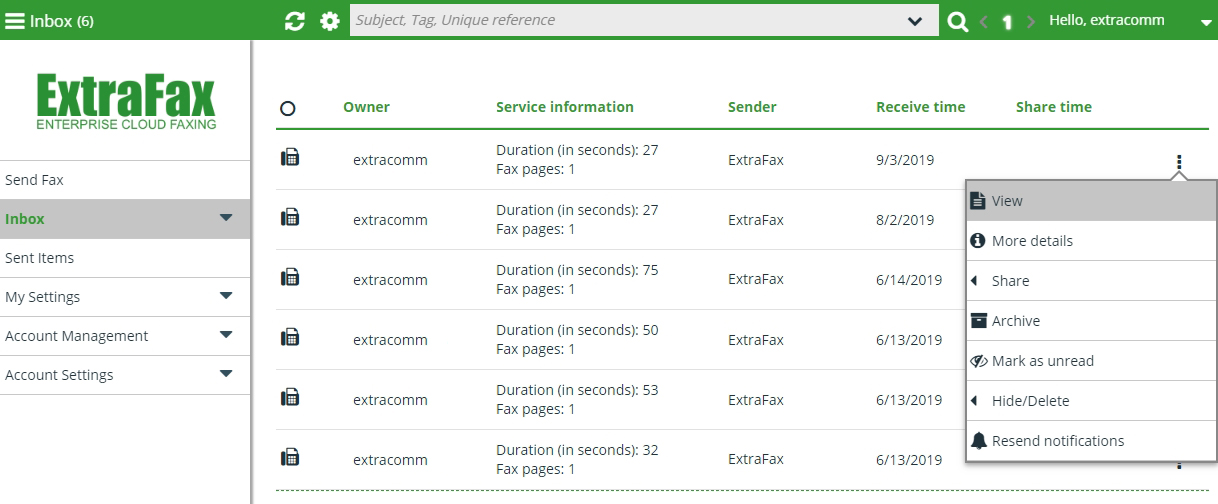
Task: Click the magnifier search icon
Action: 957,21
